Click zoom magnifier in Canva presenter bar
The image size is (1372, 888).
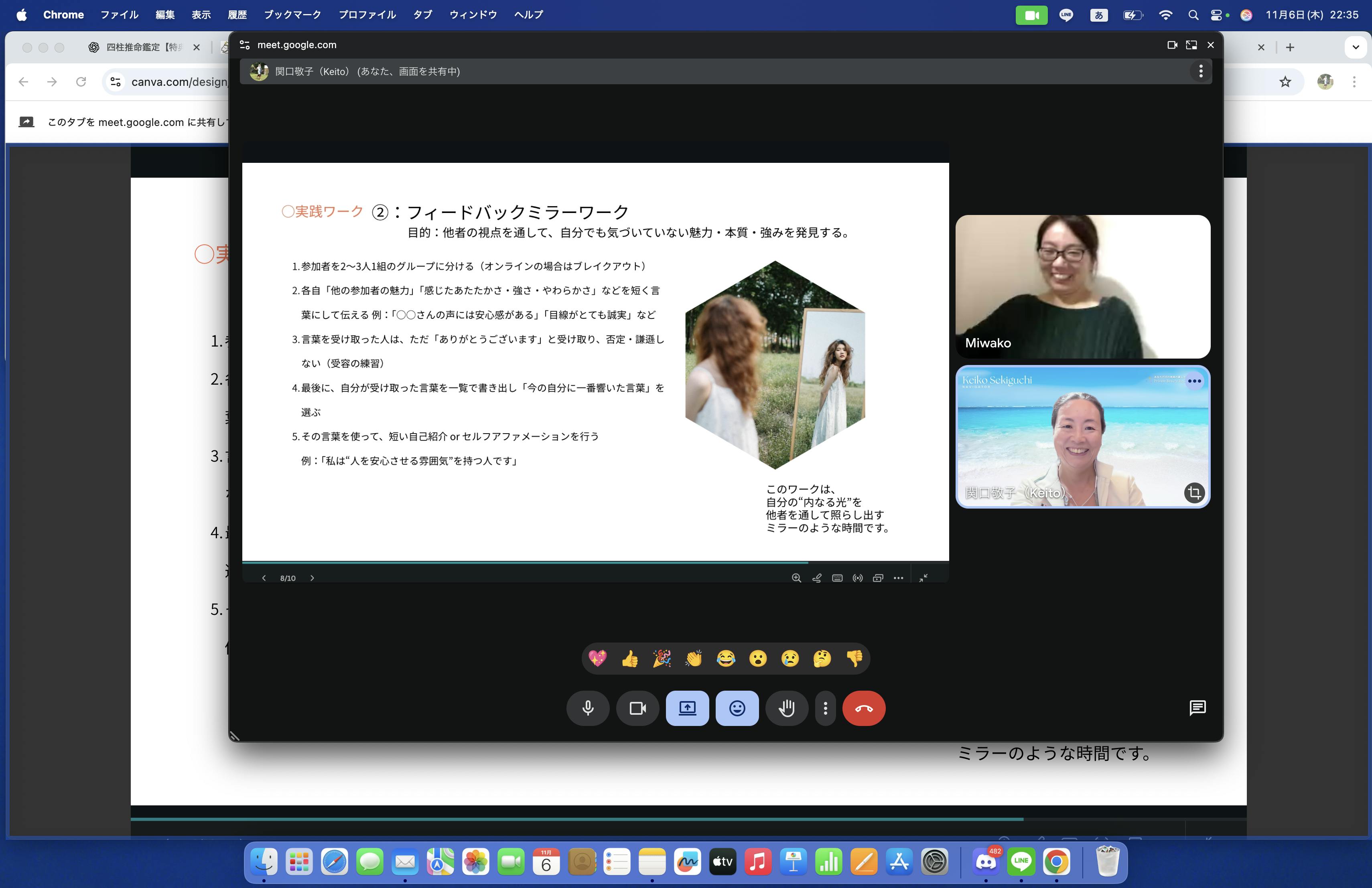pos(796,578)
